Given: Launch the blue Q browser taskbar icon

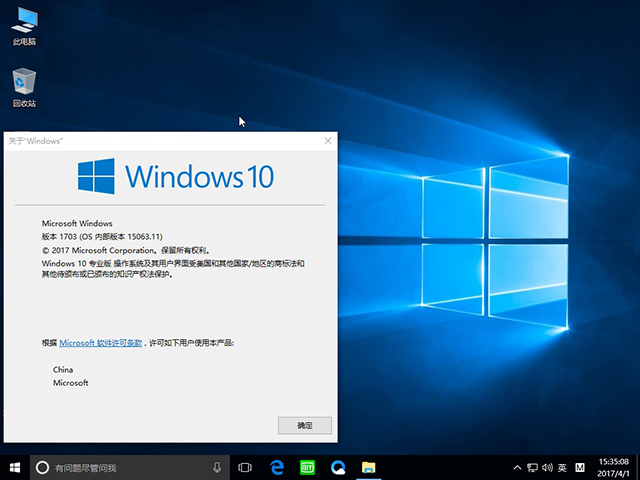Looking at the screenshot, I should [x=338, y=467].
